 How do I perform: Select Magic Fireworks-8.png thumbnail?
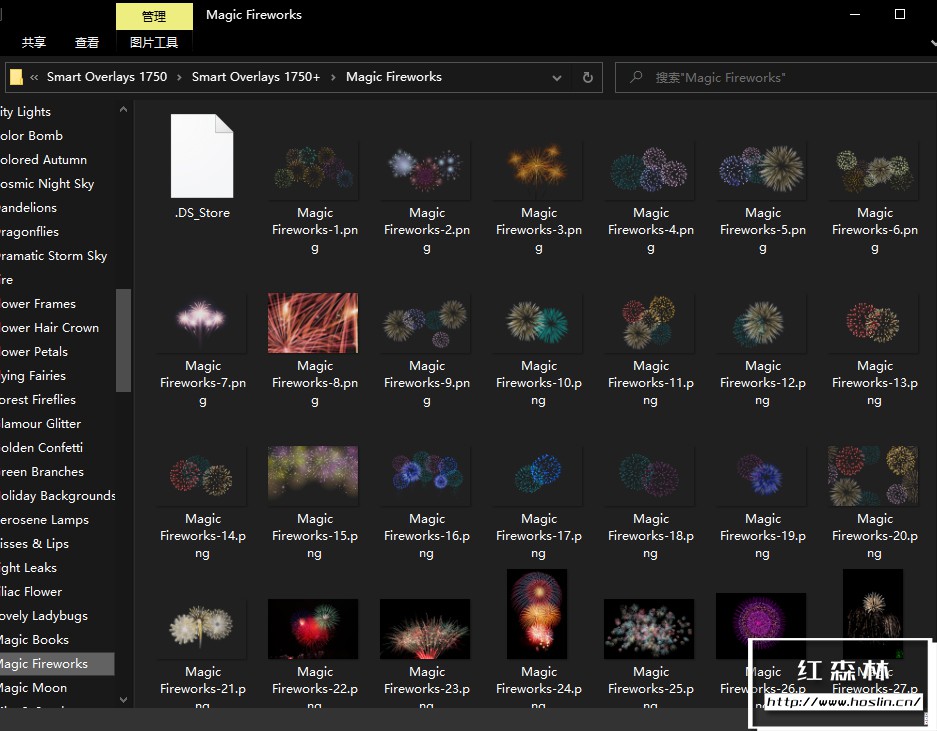[x=314, y=323]
